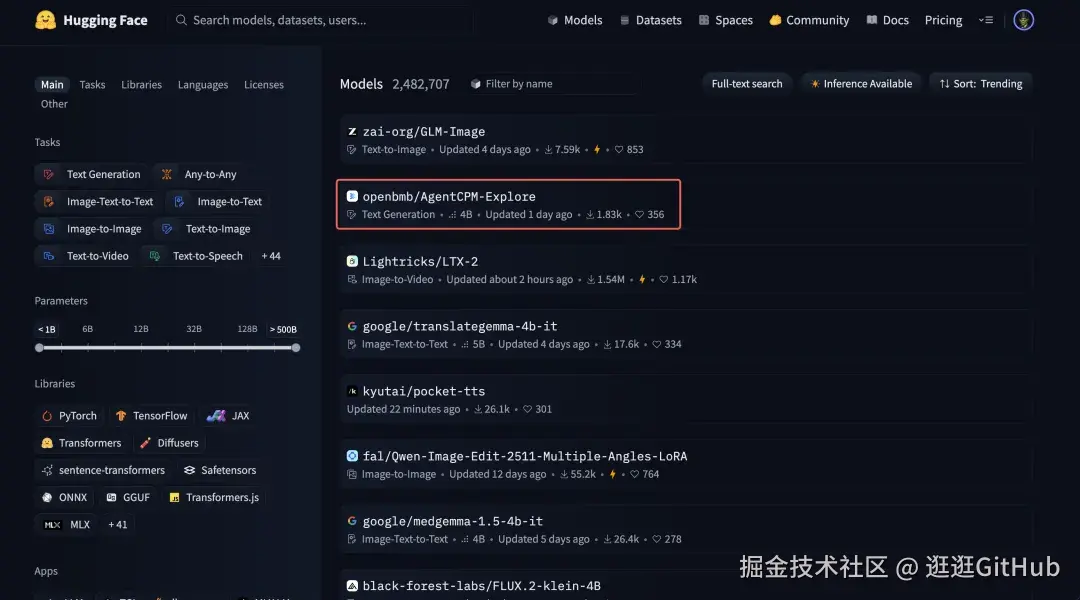
Task: Click the 32B mark on parameters slider
Action: (x=194, y=329)
